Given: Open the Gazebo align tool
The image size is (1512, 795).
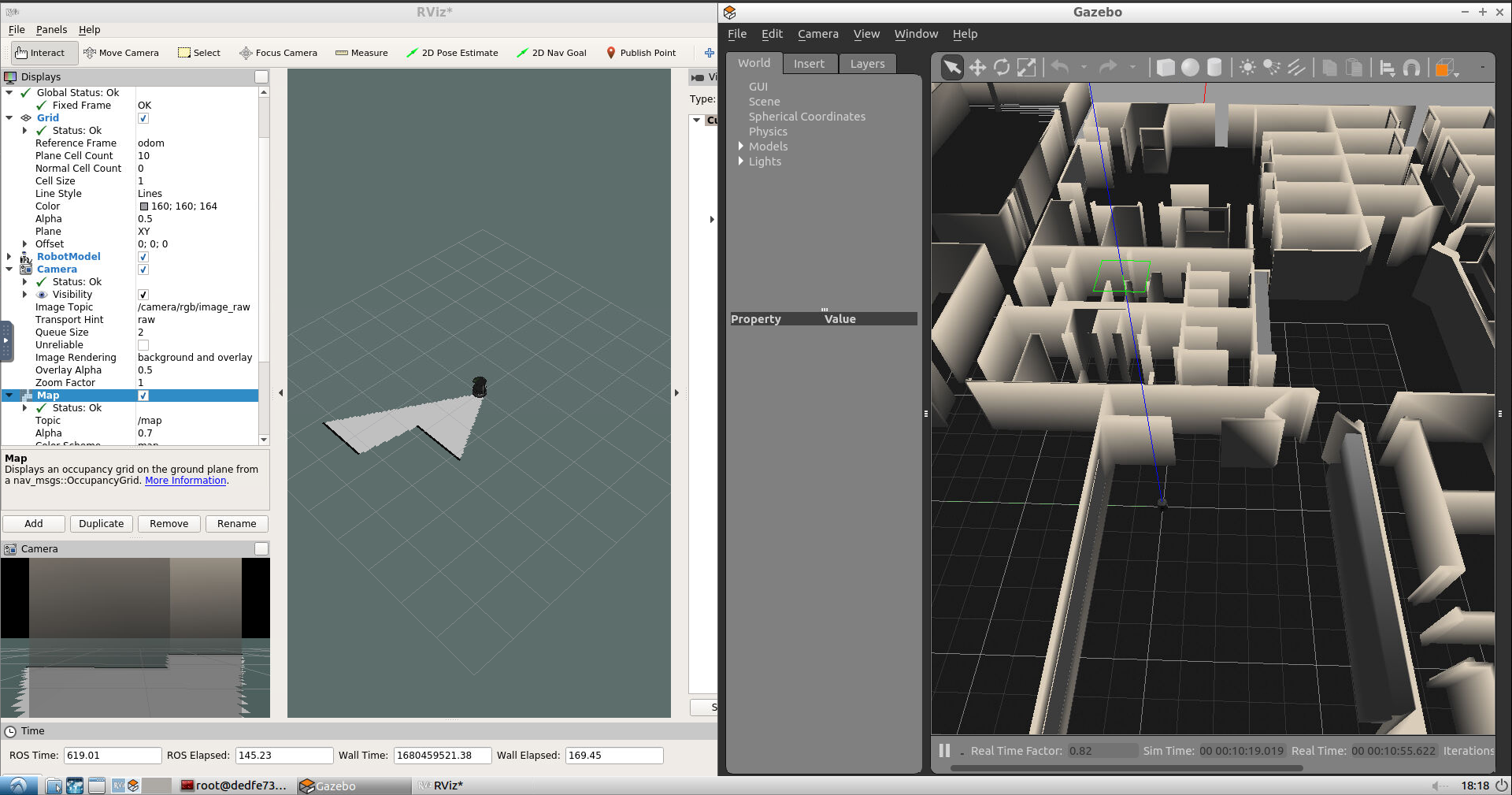Looking at the screenshot, I should click(1388, 68).
